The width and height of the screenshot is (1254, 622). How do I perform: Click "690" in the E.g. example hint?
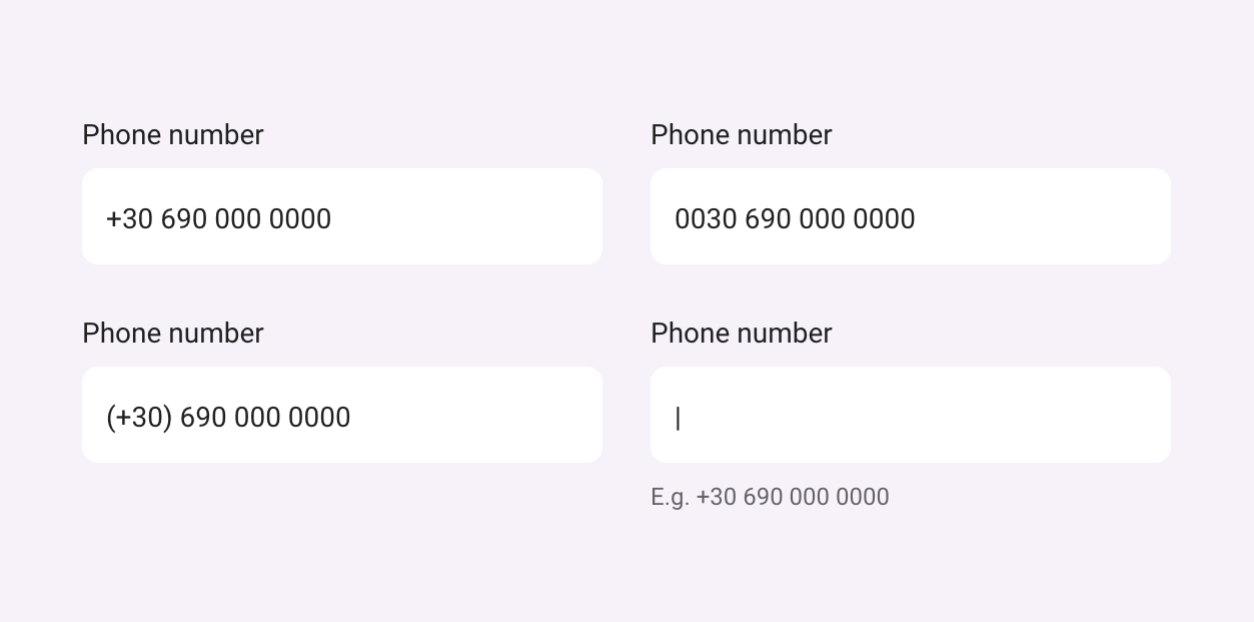pyautogui.click(x=762, y=497)
